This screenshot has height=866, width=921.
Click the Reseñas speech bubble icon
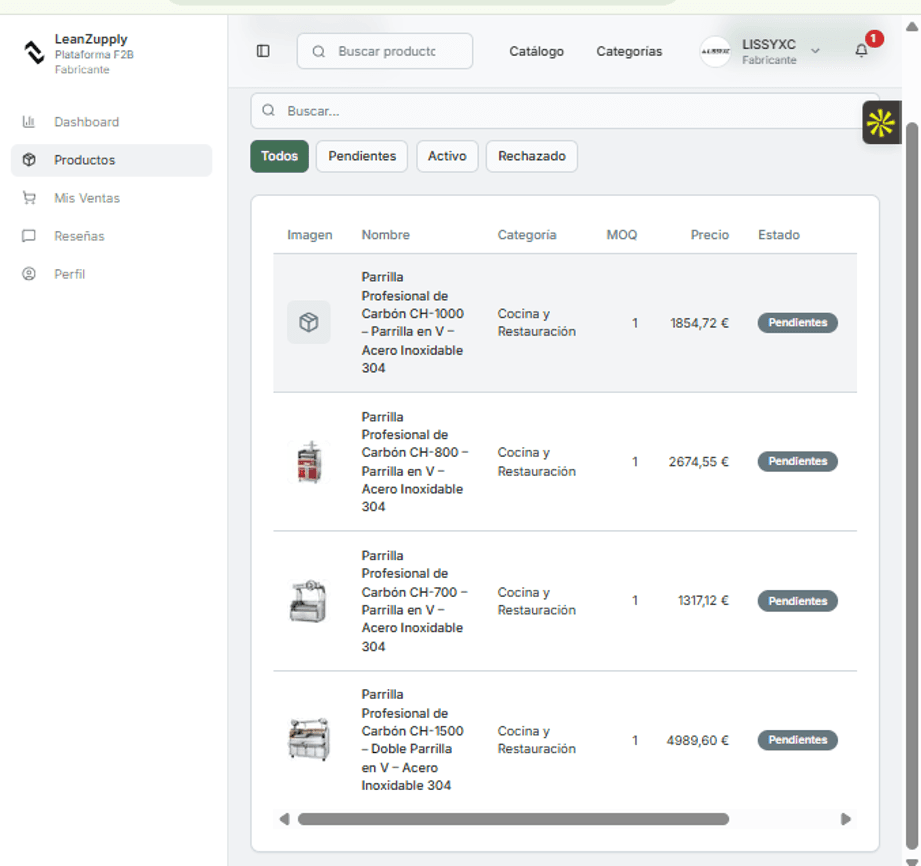pyautogui.click(x=29, y=236)
